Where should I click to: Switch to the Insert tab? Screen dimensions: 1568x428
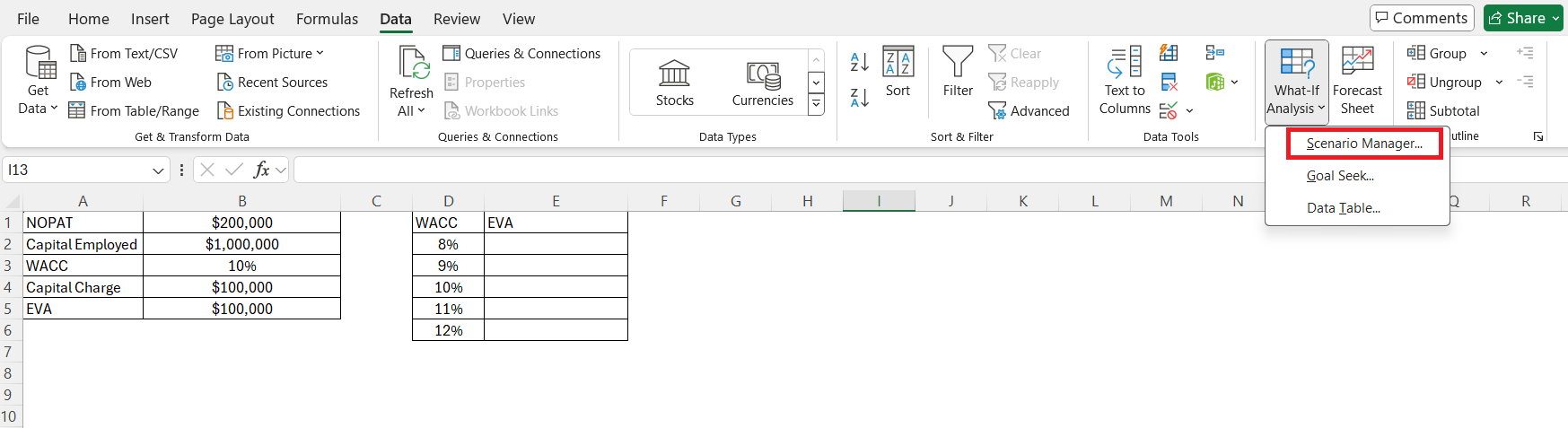pyautogui.click(x=150, y=19)
